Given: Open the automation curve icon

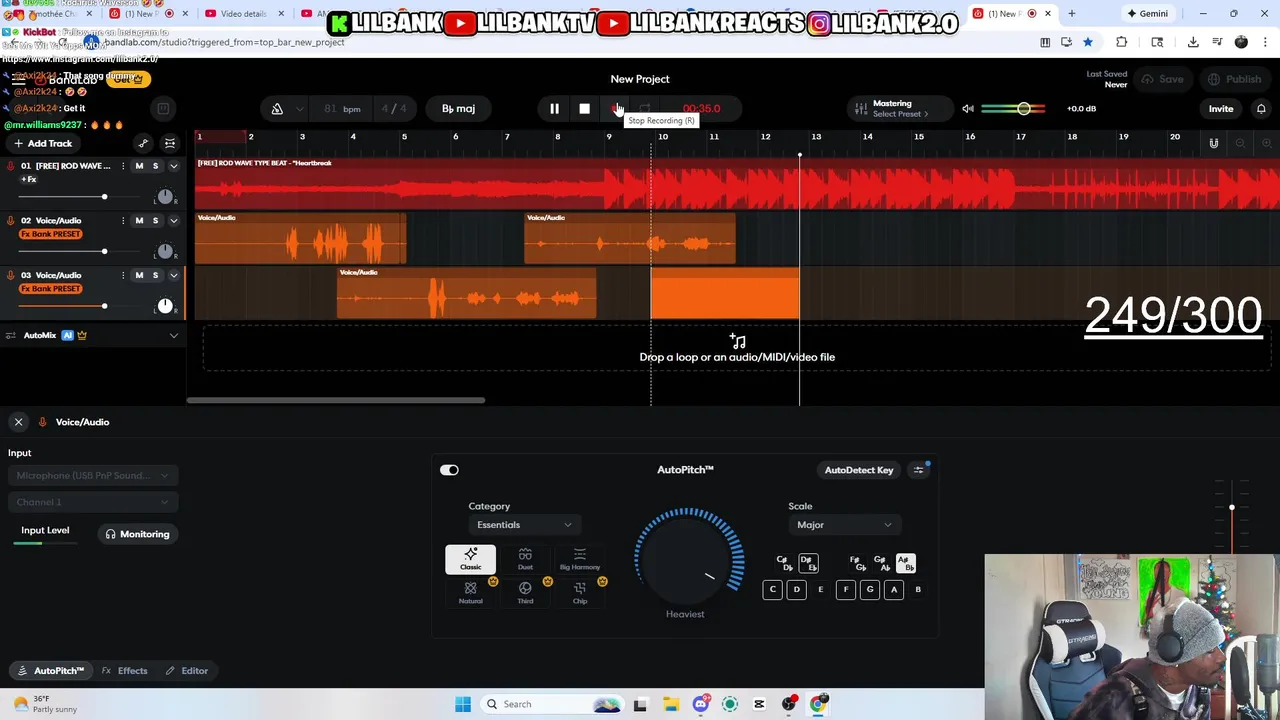Looking at the screenshot, I should point(143,143).
